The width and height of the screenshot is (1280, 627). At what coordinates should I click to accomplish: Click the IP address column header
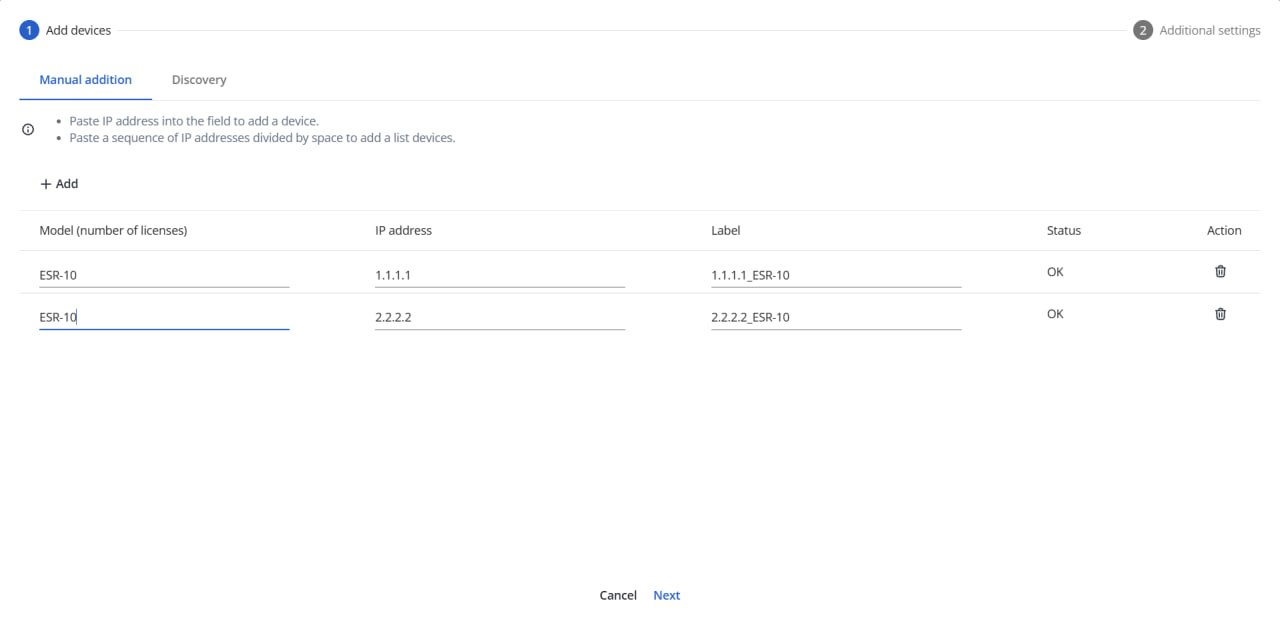pyautogui.click(x=403, y=230)
